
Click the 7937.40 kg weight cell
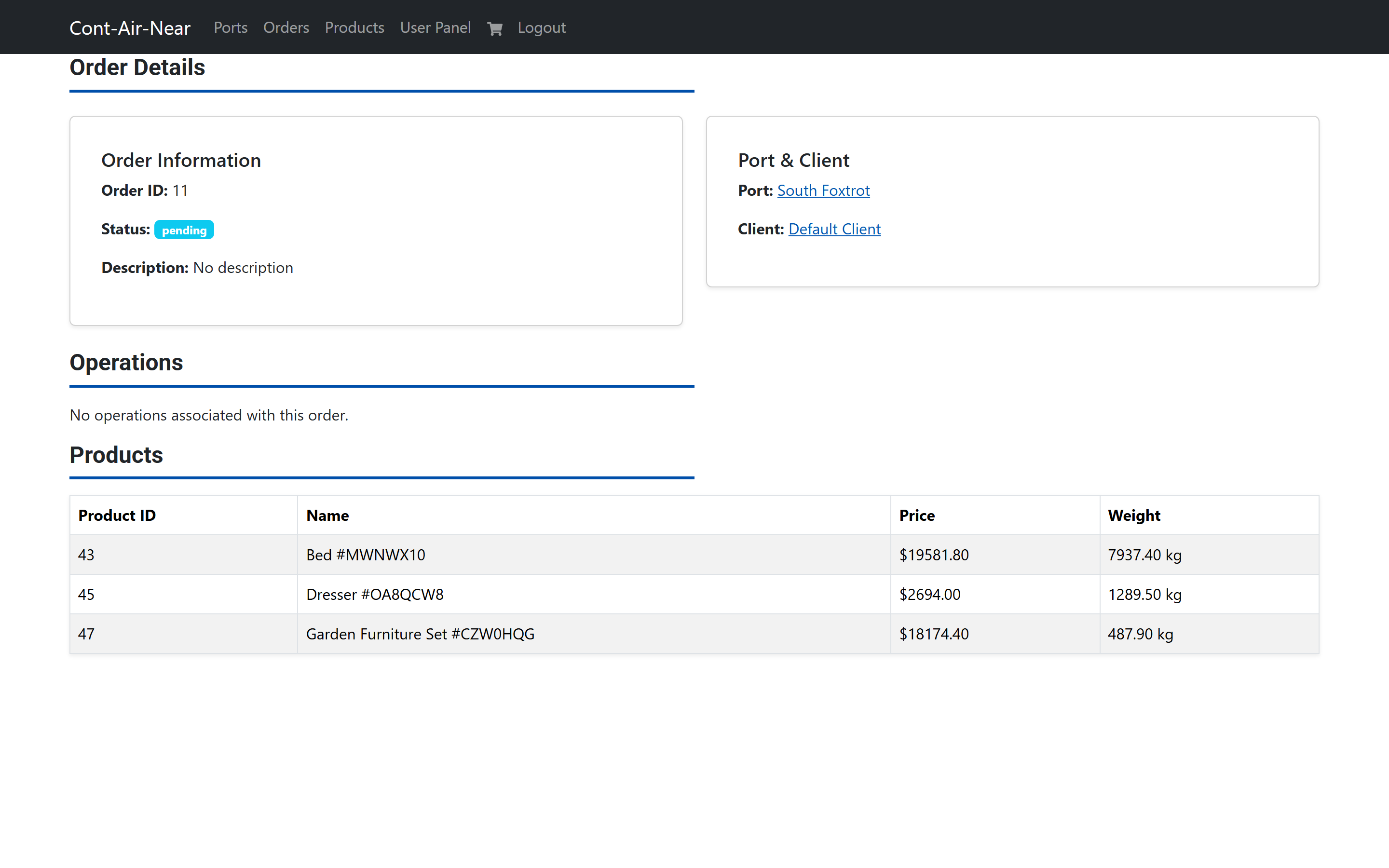[x=1209, y=555]
